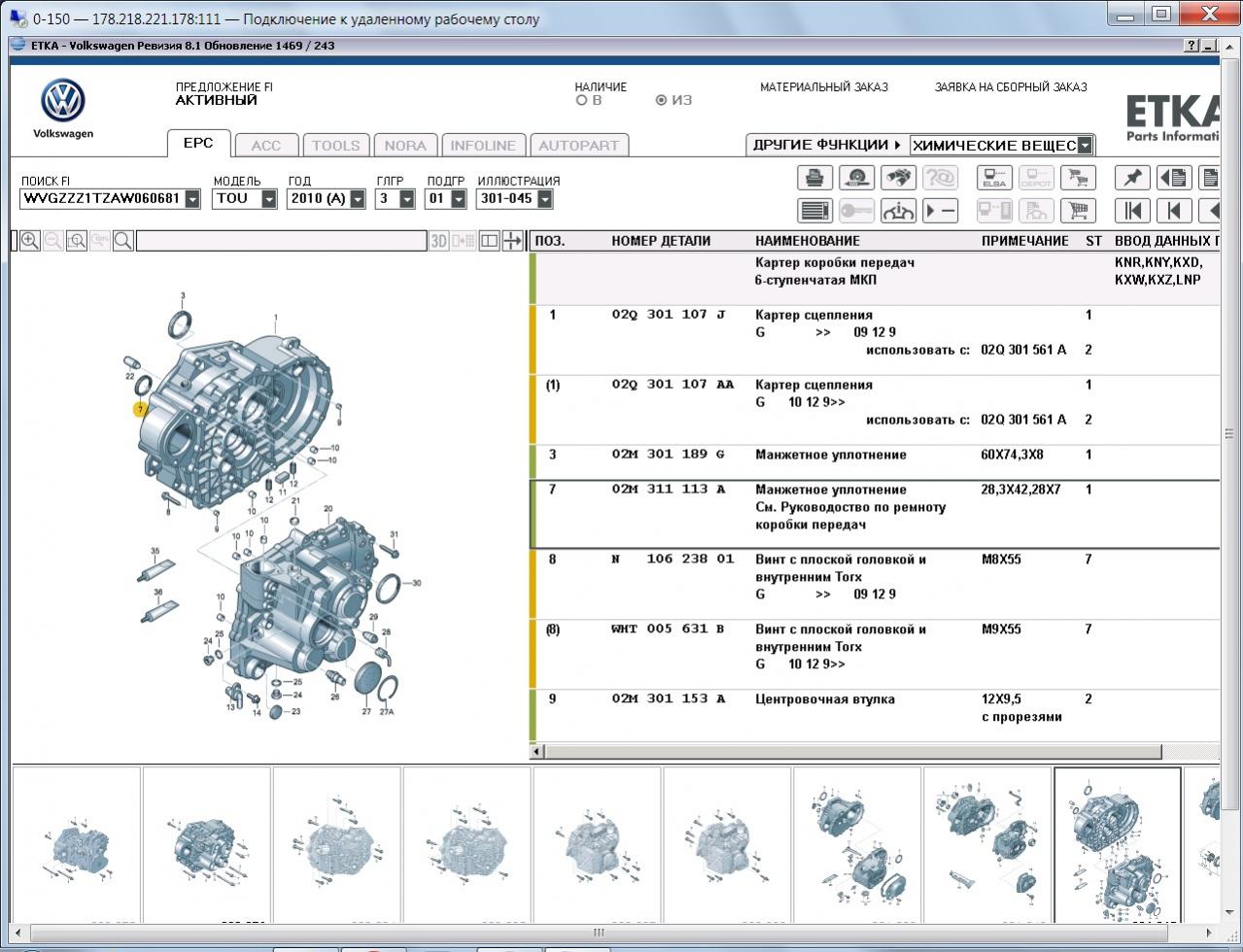Open the ХИМИЧЕСКИЕ ВЕЩЕС dropdown
The height and width of the screenshot is (952, 1243).
[x=1085, y=146]
